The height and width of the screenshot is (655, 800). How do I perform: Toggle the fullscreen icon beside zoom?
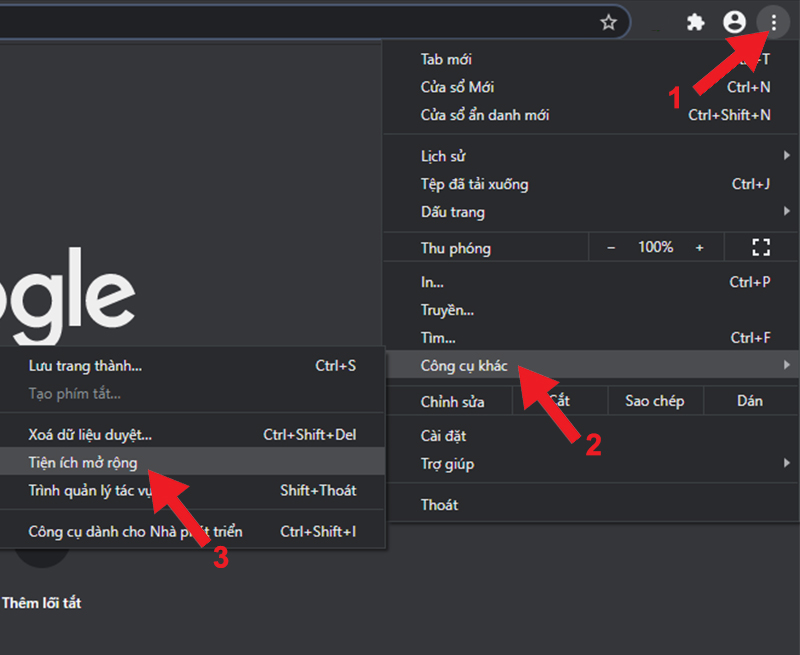(x=761, y=247)
